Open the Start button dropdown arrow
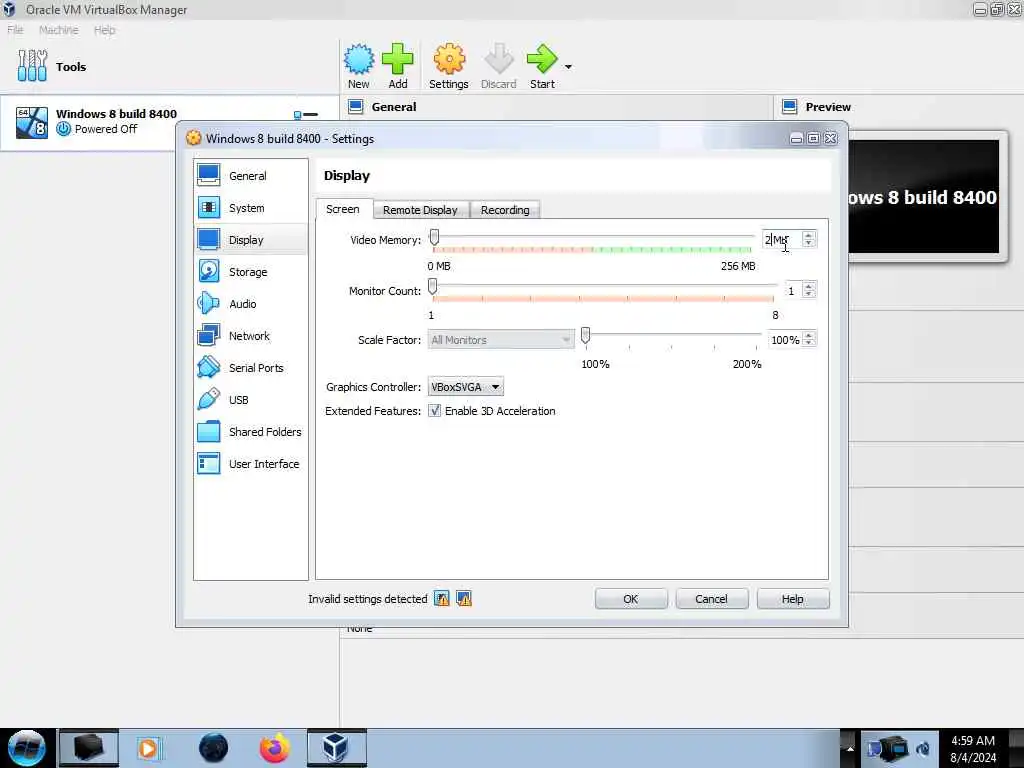 [x=568, y=67]
